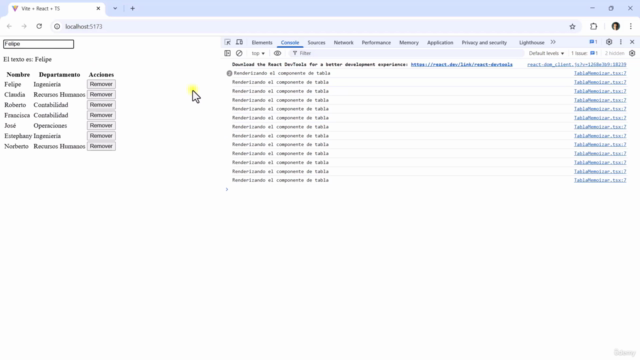Open Default levels log filter dropdown
This screenshot has width=640, height=360.
[x=546, y=53]
